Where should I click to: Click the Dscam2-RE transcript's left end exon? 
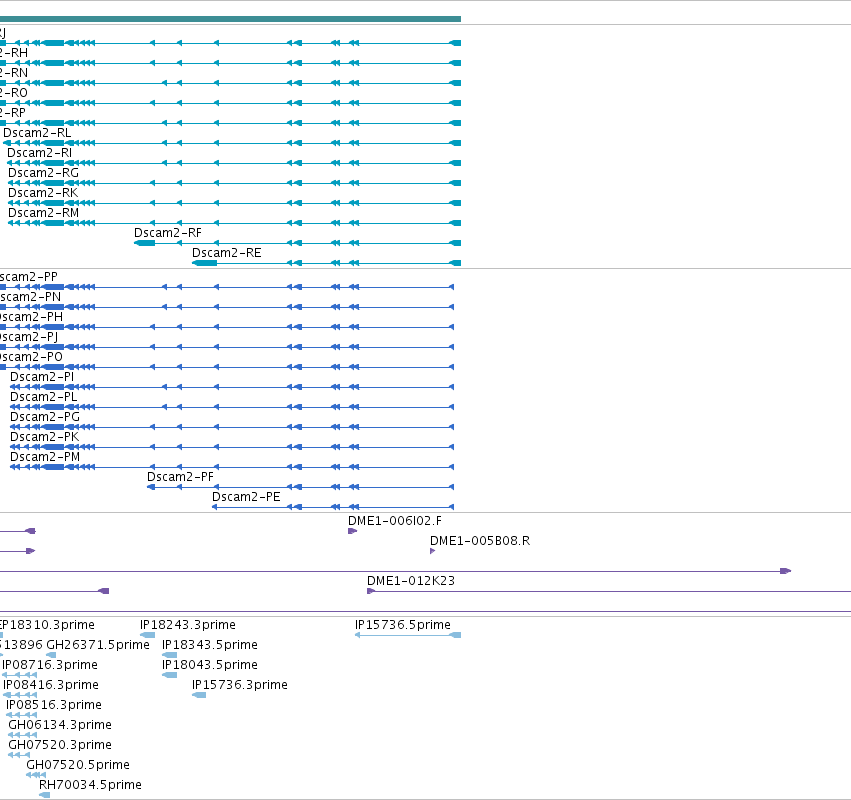[x=205, y=263]
